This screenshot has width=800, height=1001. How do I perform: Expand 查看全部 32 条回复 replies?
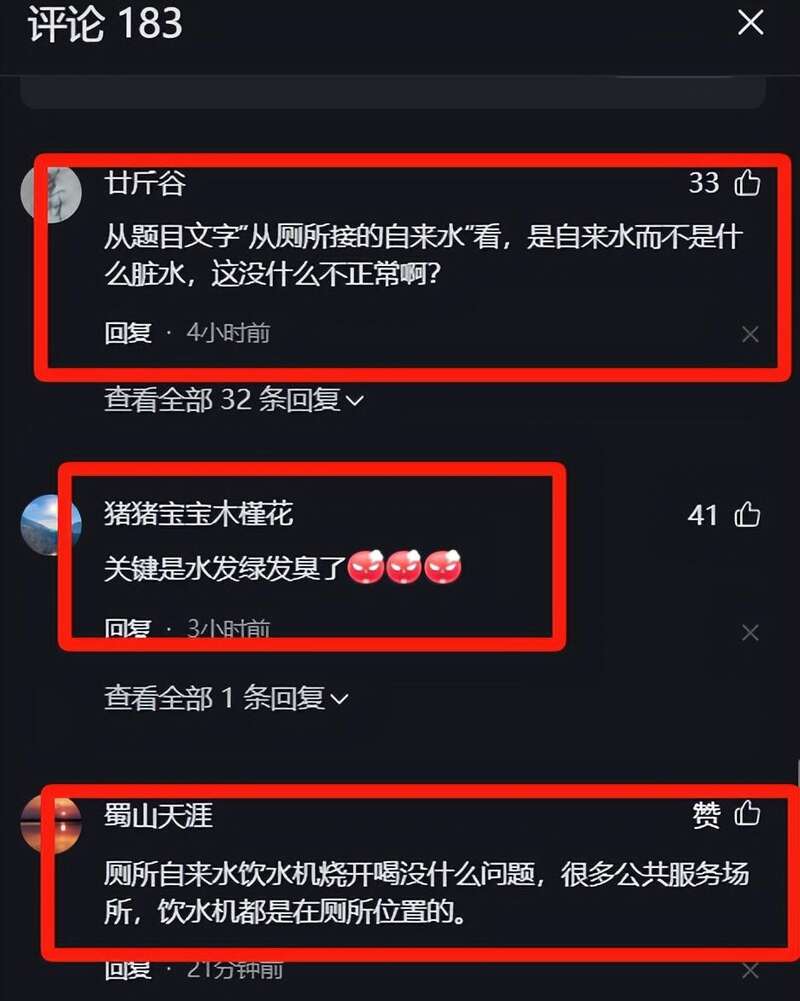pos(234,400)
